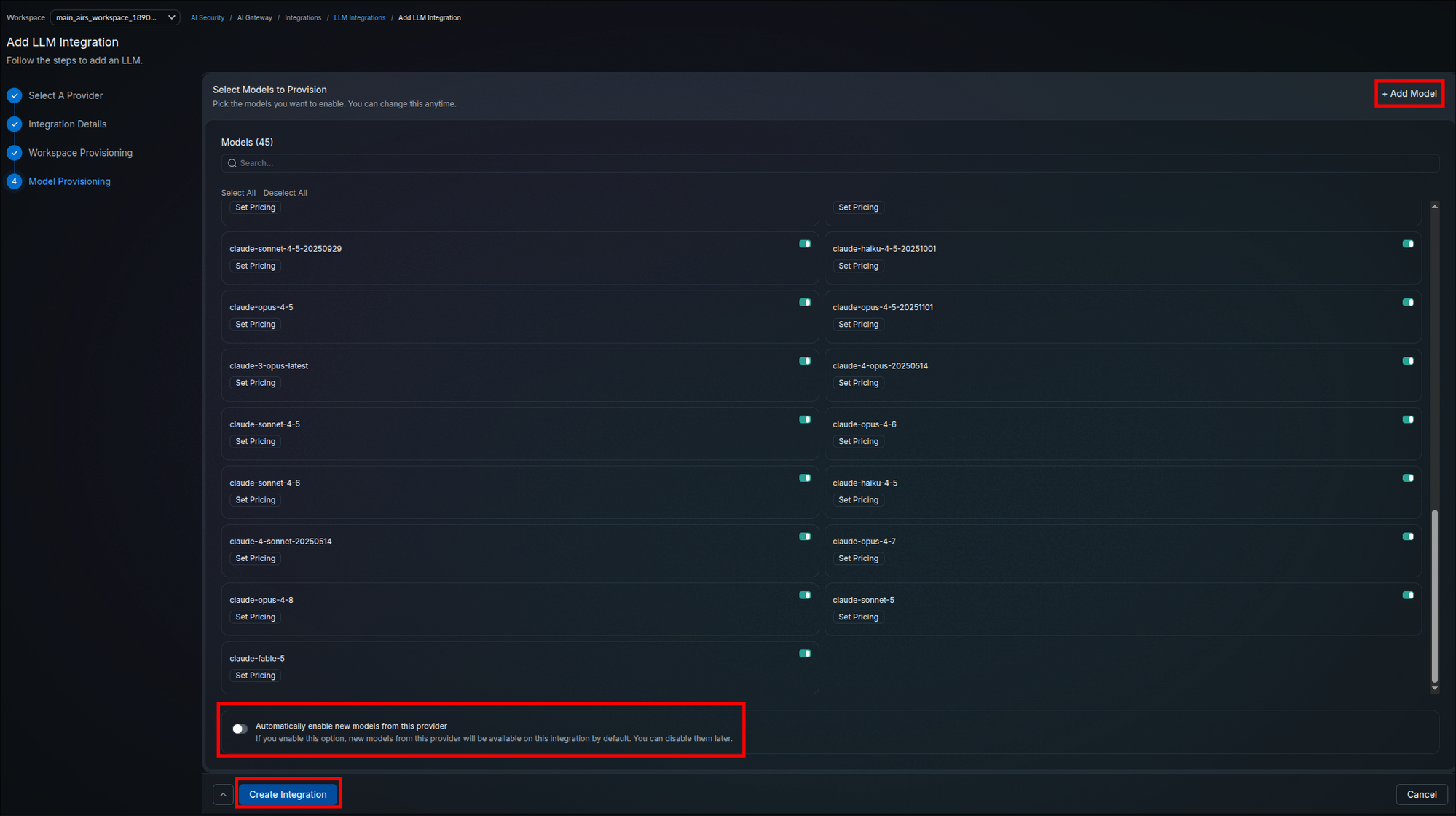
Task: Click the scrollbar up arrow
Action: coord(1434,207)
